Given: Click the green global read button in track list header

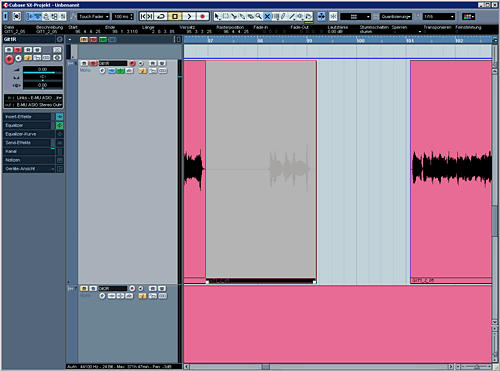Looking at the screenshot, I should click(103, 40).
